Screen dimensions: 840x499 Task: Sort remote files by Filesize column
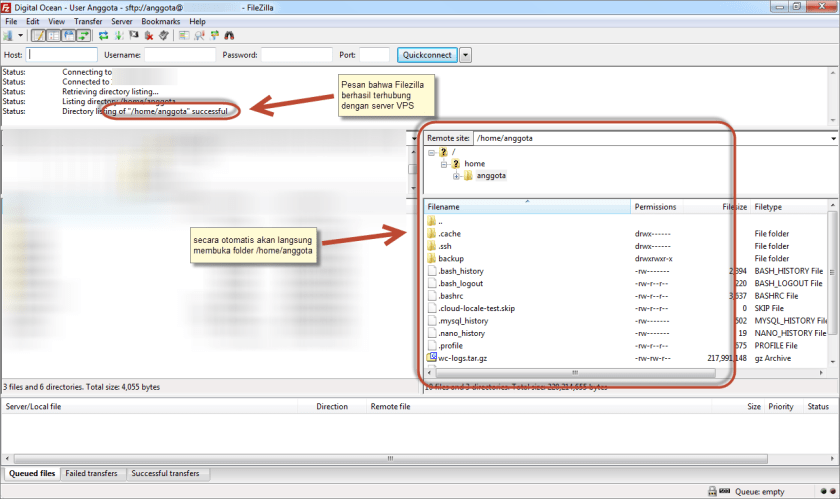717,206
